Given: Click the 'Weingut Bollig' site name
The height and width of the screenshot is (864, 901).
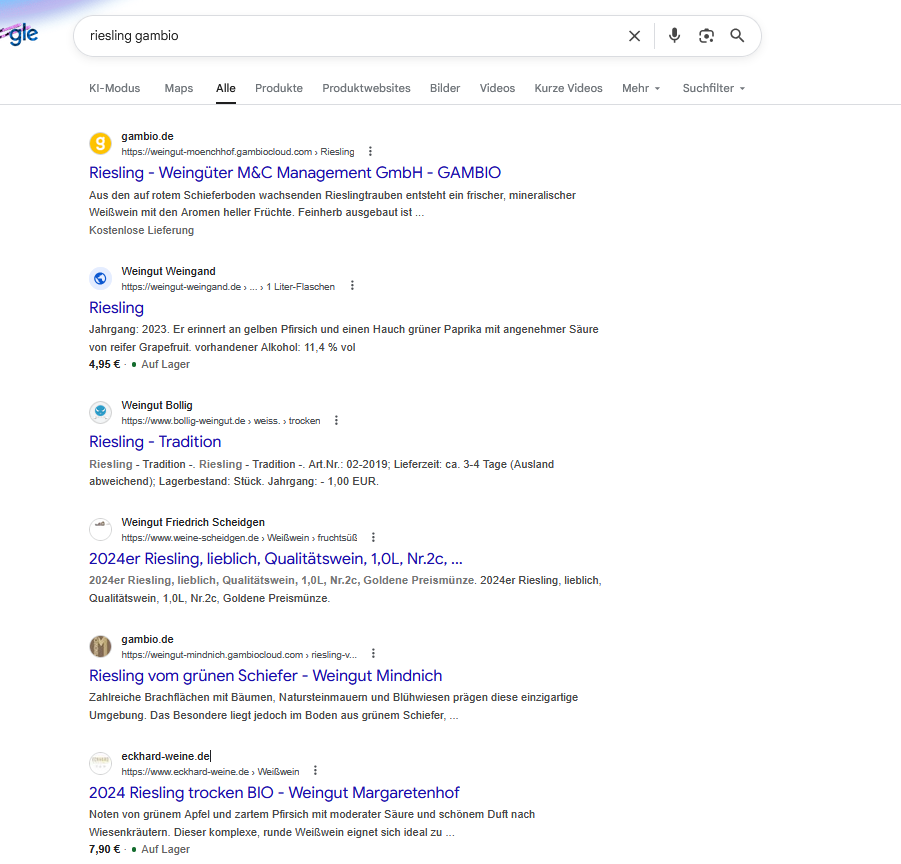Looking at the screenshot, I should click(x=157, y=405).
